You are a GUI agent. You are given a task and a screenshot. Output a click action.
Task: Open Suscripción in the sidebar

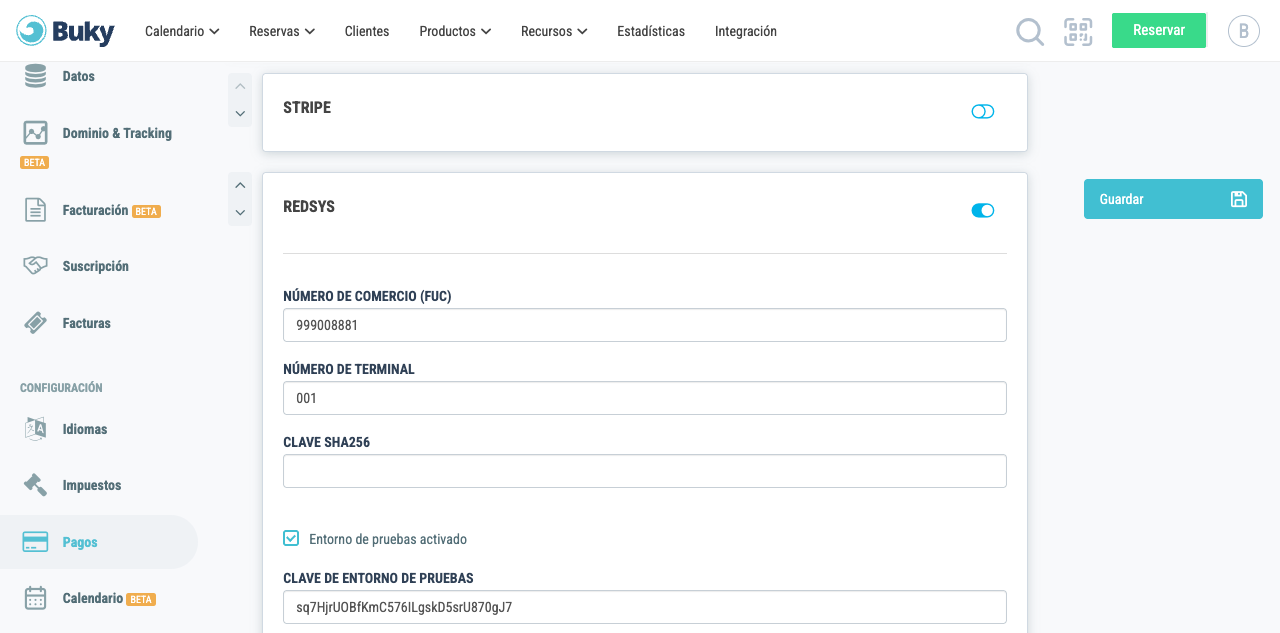pyautogui.click(x=96, y=266)
